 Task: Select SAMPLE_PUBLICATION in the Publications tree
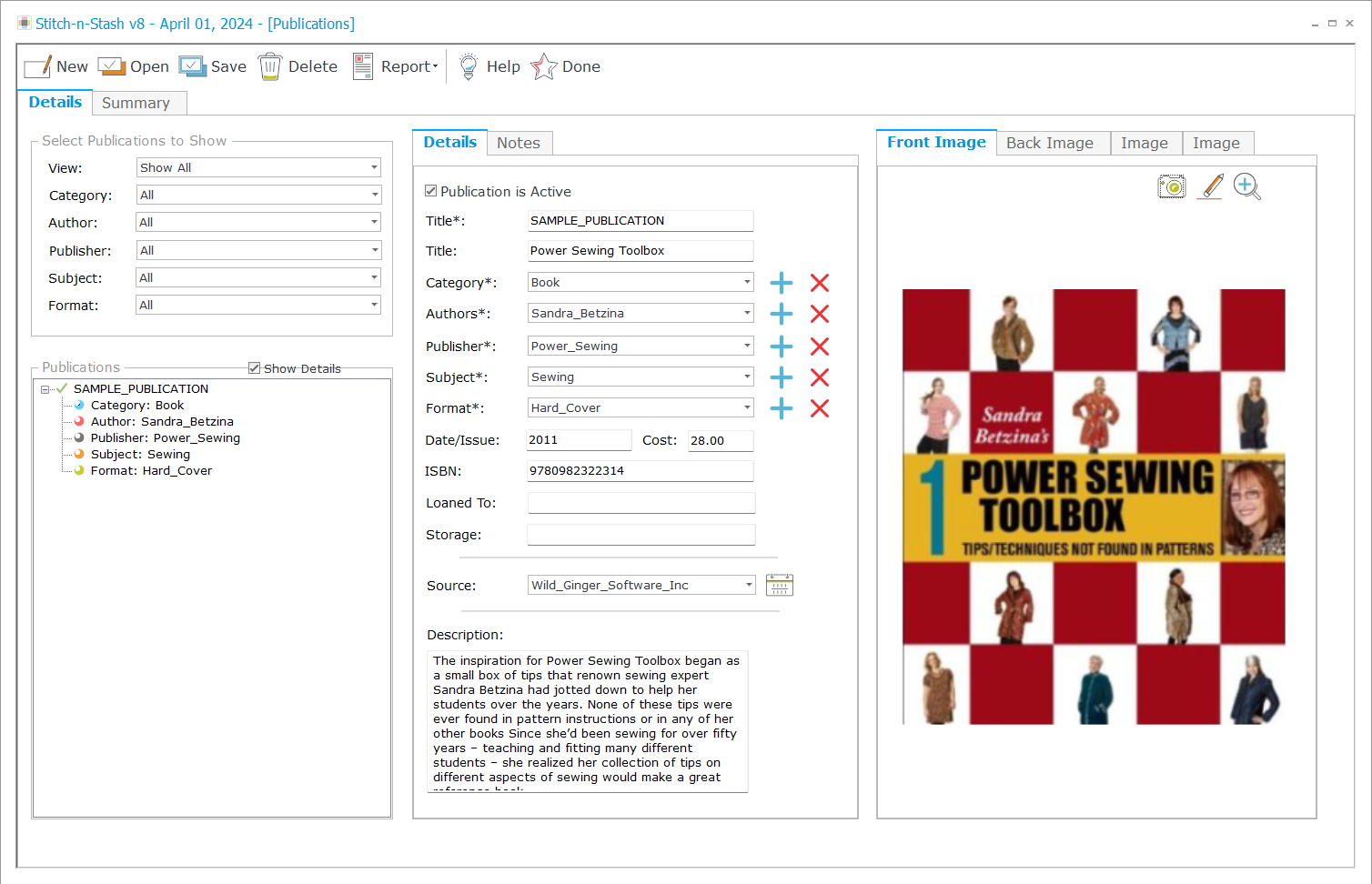point(141,388)
